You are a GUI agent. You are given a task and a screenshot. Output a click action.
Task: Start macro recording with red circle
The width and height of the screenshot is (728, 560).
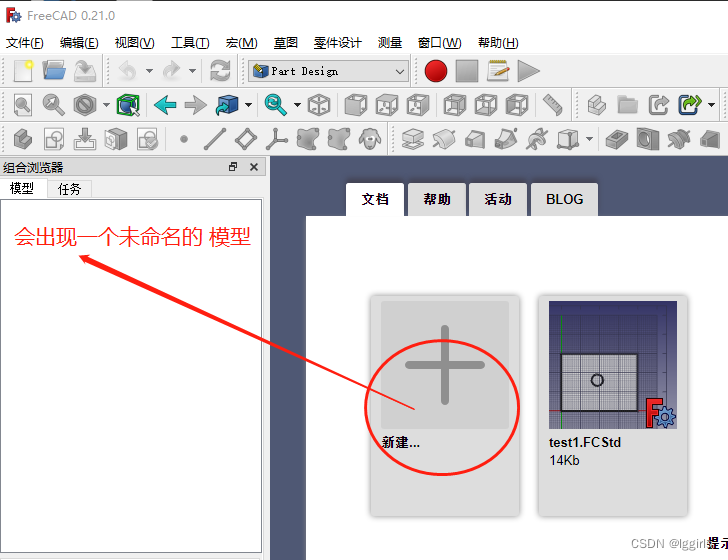[x=436, y=71]
